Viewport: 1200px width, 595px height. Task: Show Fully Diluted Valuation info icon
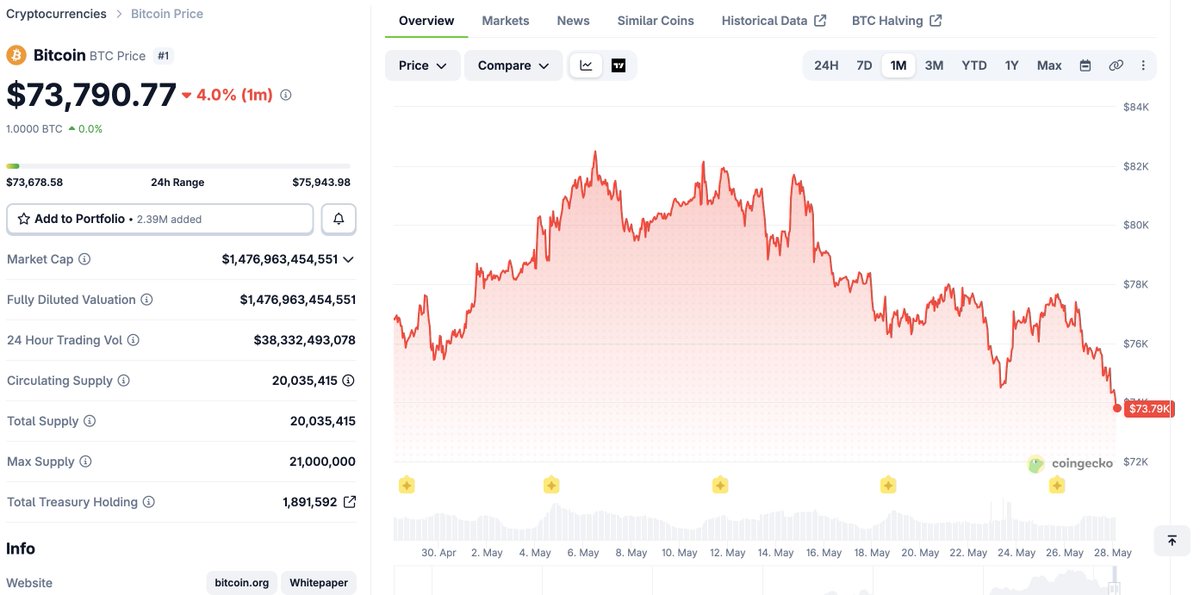click(146, 300)
